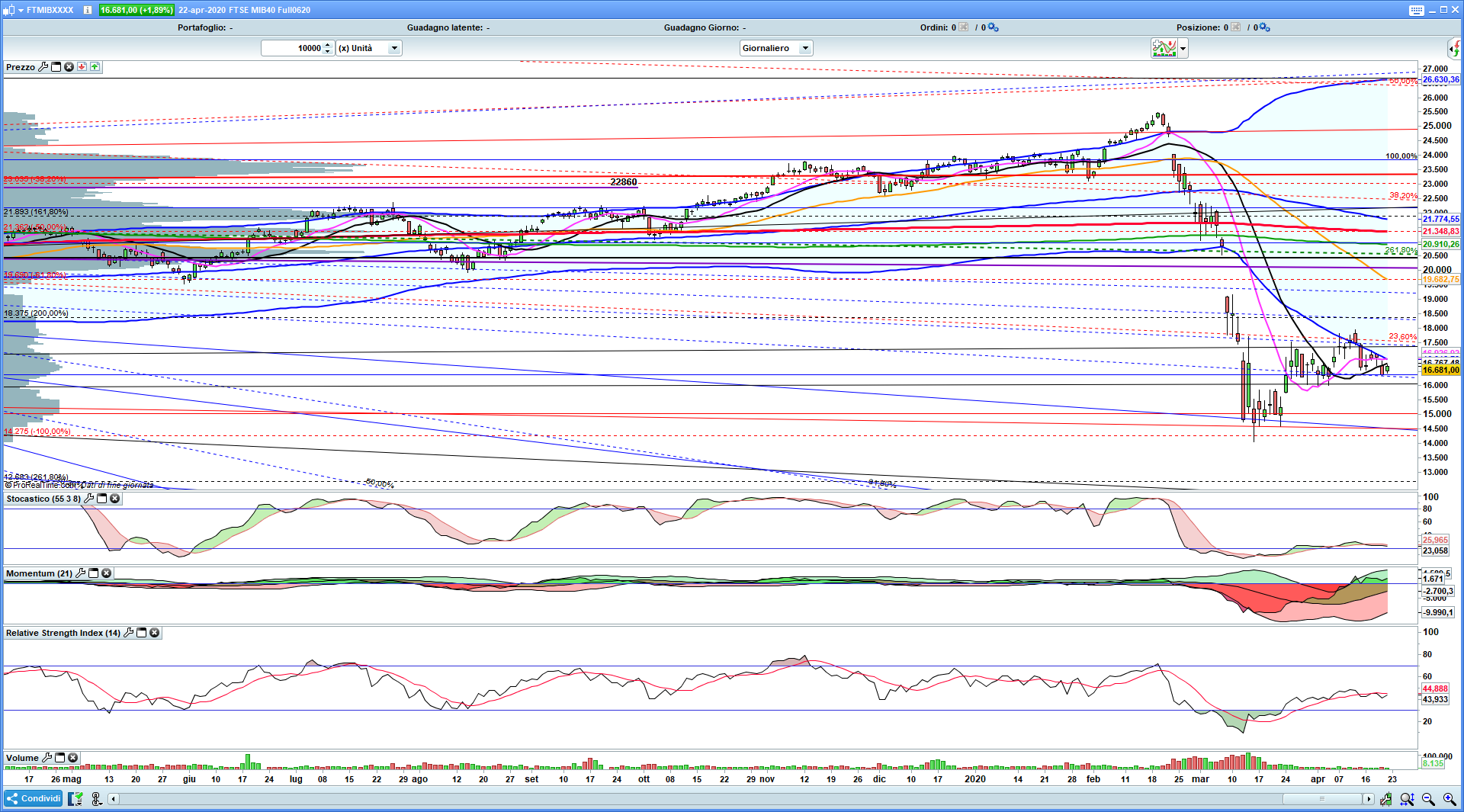
Task: Click the instrument info icon beside FTMIBXXXX
Action: tap(88, 10)
